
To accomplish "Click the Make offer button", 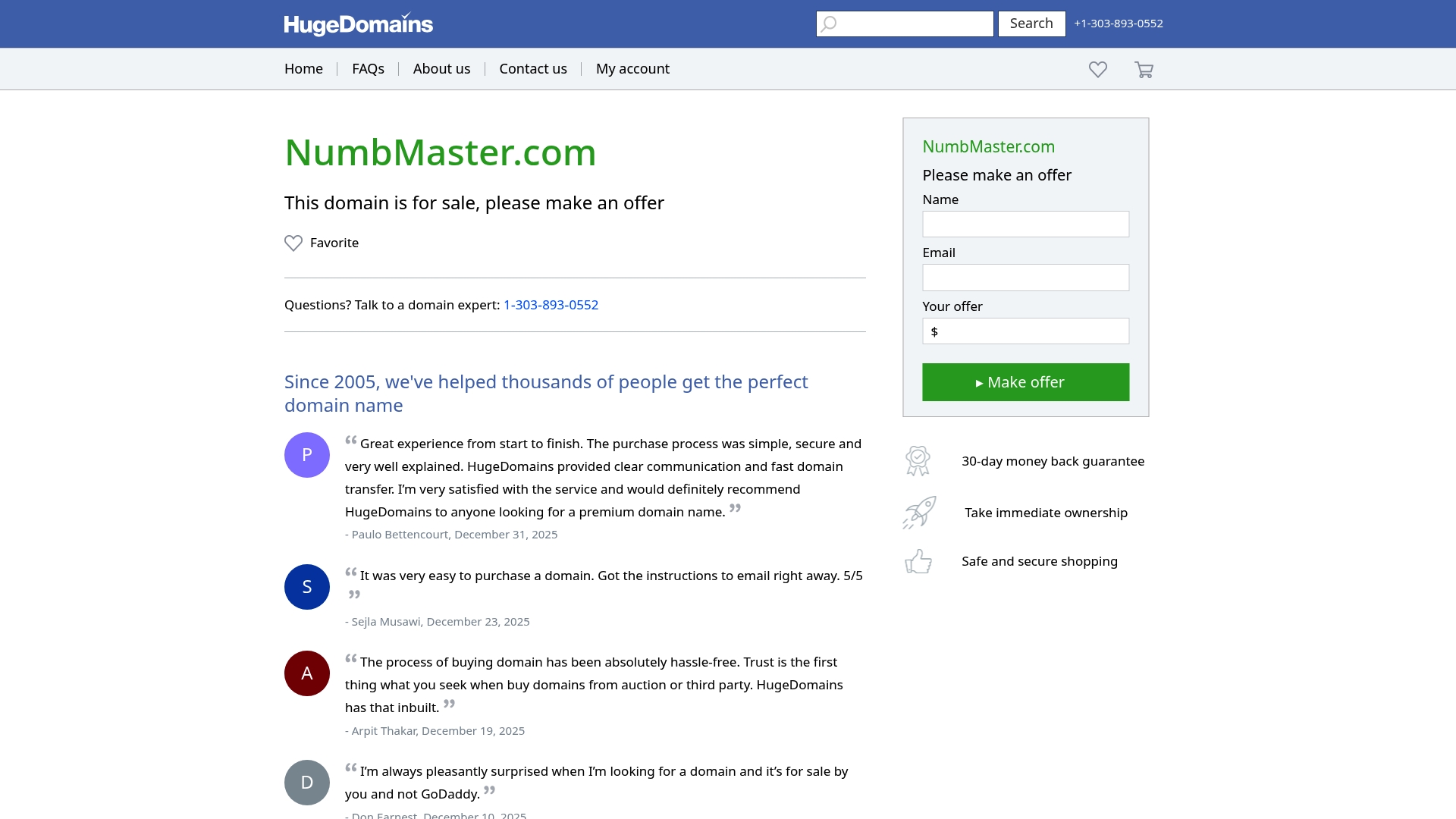I will (x=1025, y=382).
